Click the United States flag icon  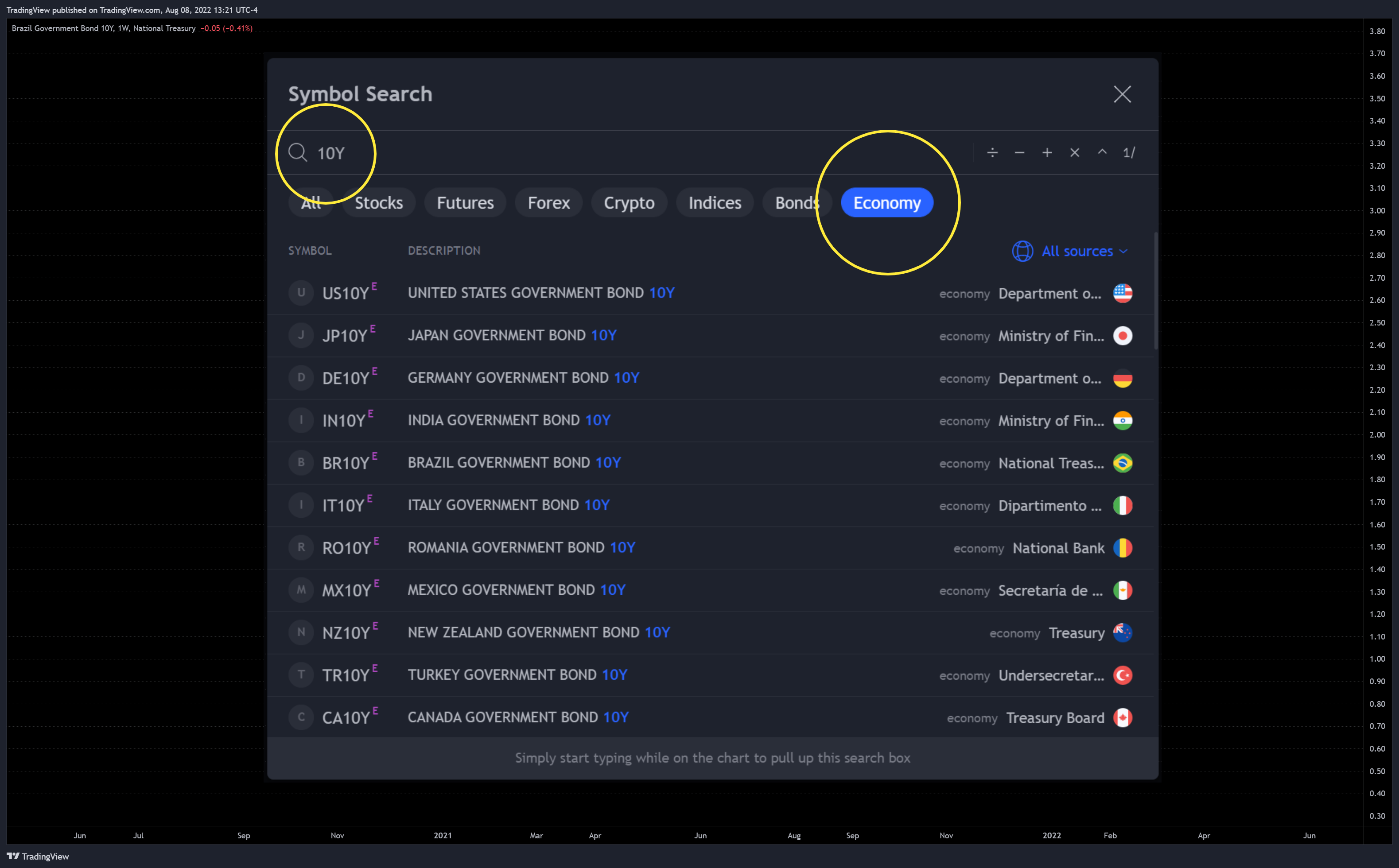pos(1123,293)
